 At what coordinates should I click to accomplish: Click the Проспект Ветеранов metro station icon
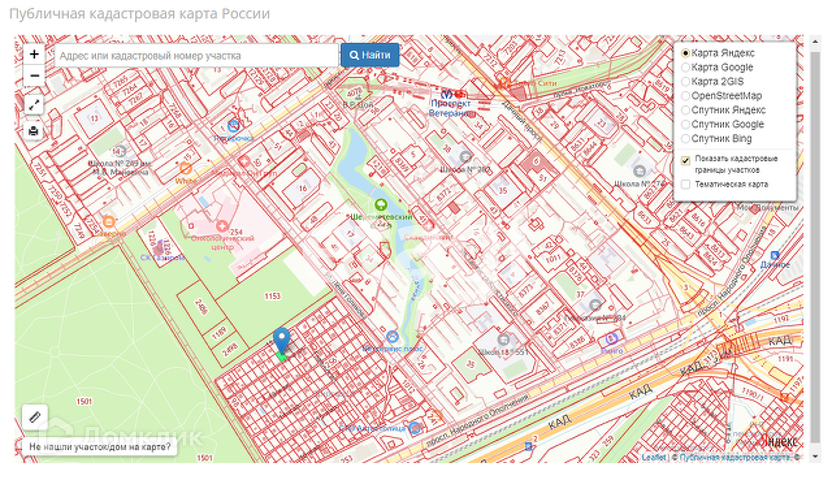[447, 94]
